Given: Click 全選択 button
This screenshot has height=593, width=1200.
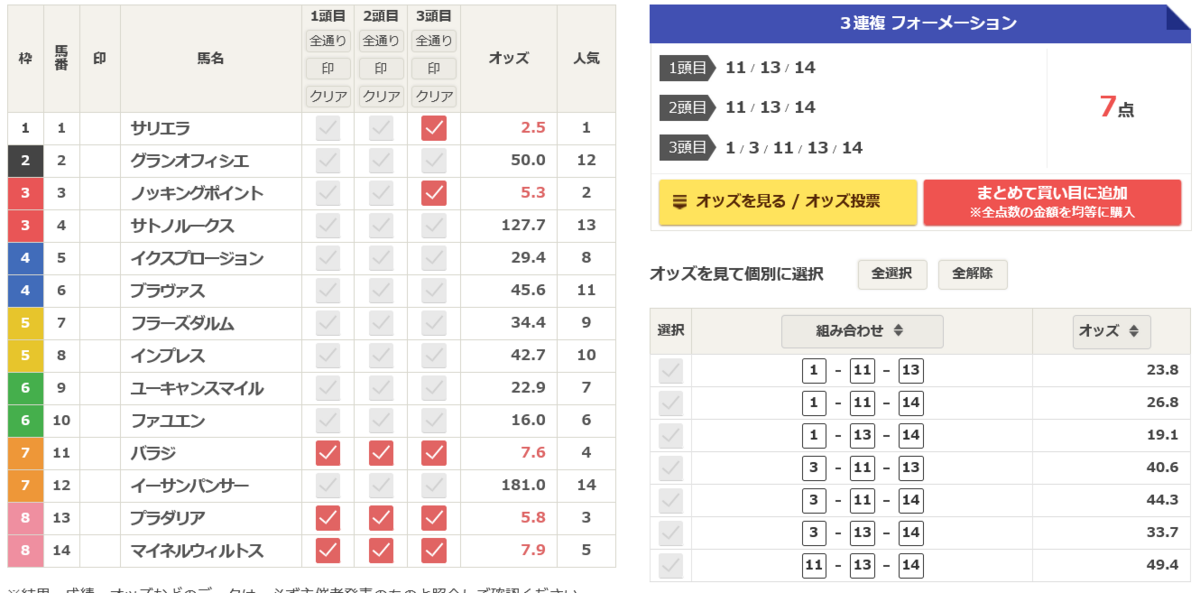Looking at the screenshot, I should point(892,274).
